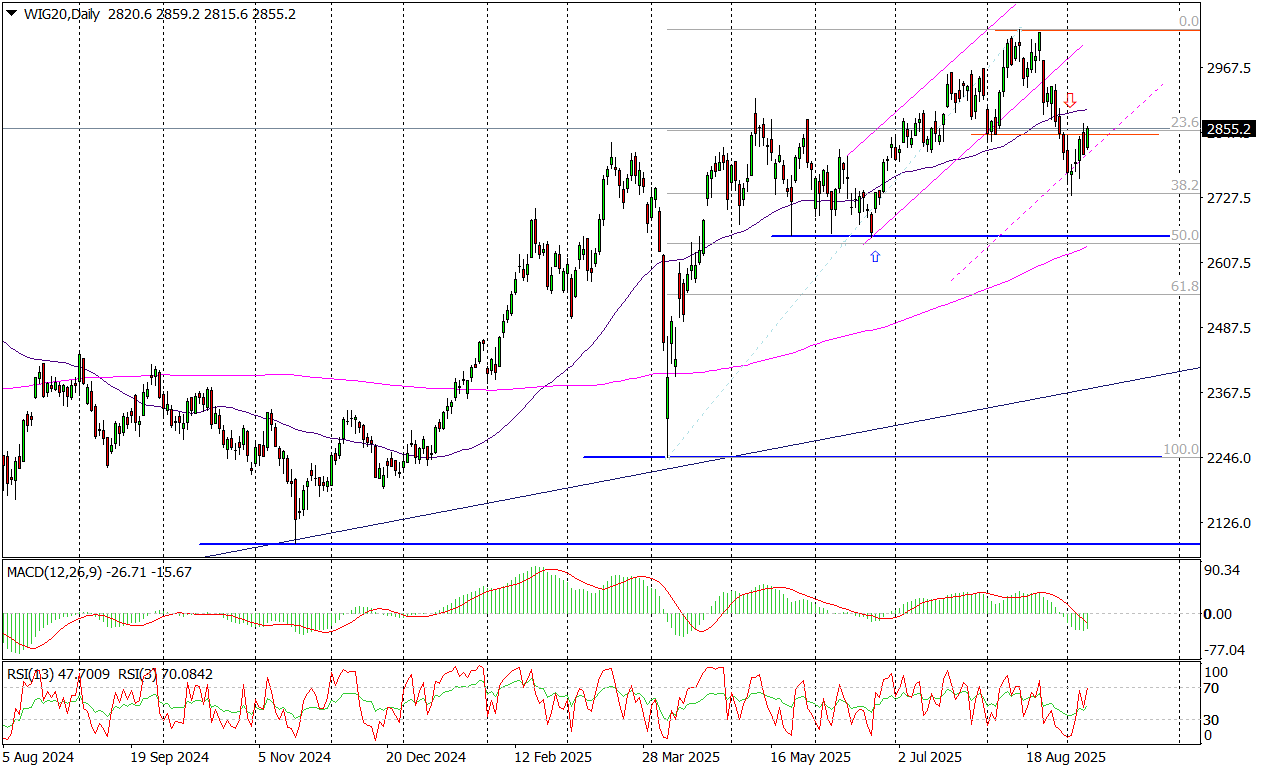Click the 2126.0 price axis label
This screenshot has width=1264, height=771.
coord(1230,523)
